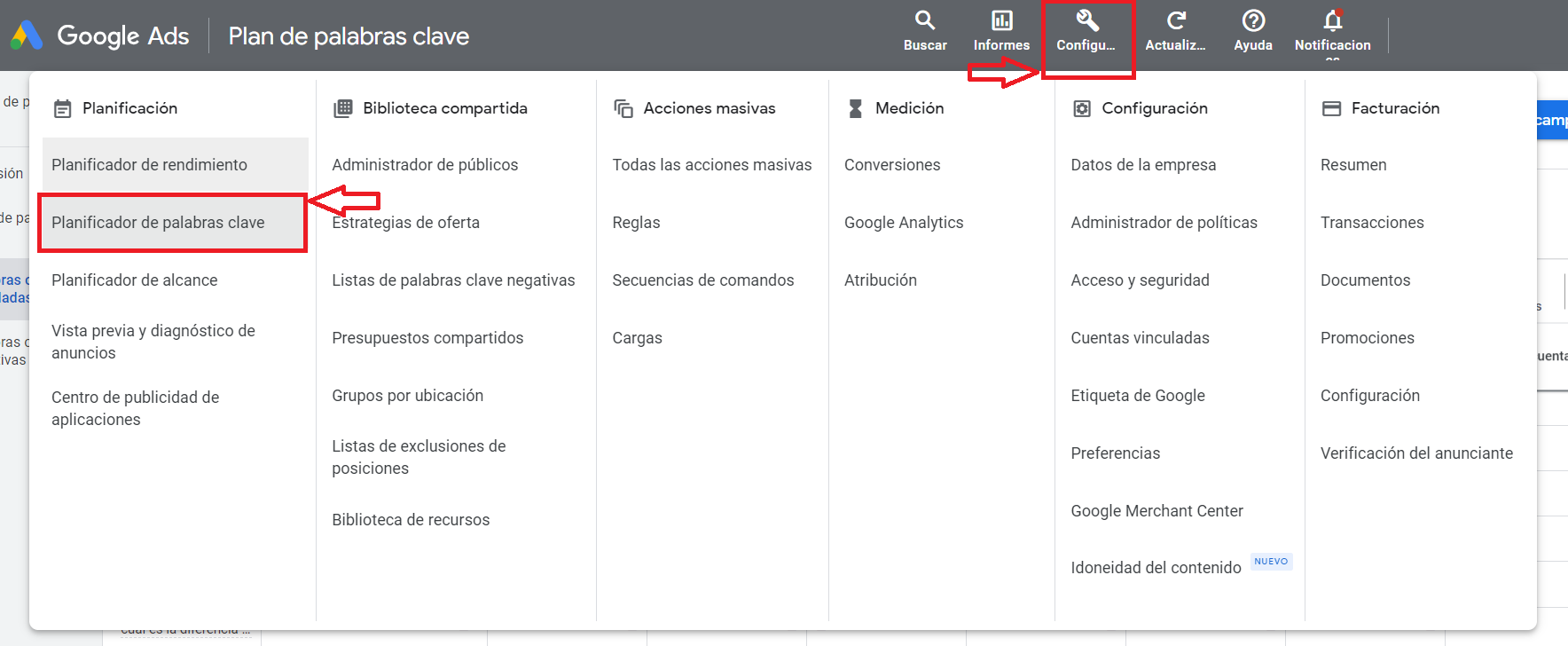The width and height of the screenshot is (1568, 646).
Task: Select Listas de palabras clave negativas
Action: tap(453, 280)
